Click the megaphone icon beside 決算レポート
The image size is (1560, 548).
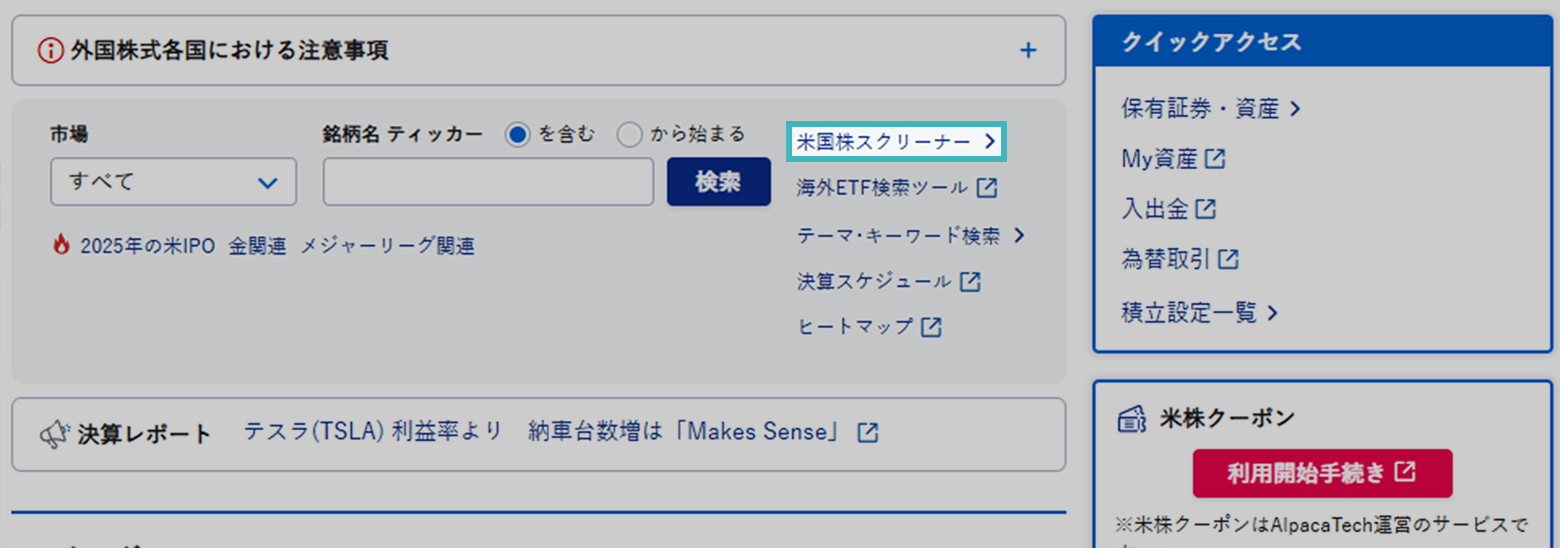(x=54, y=434)
